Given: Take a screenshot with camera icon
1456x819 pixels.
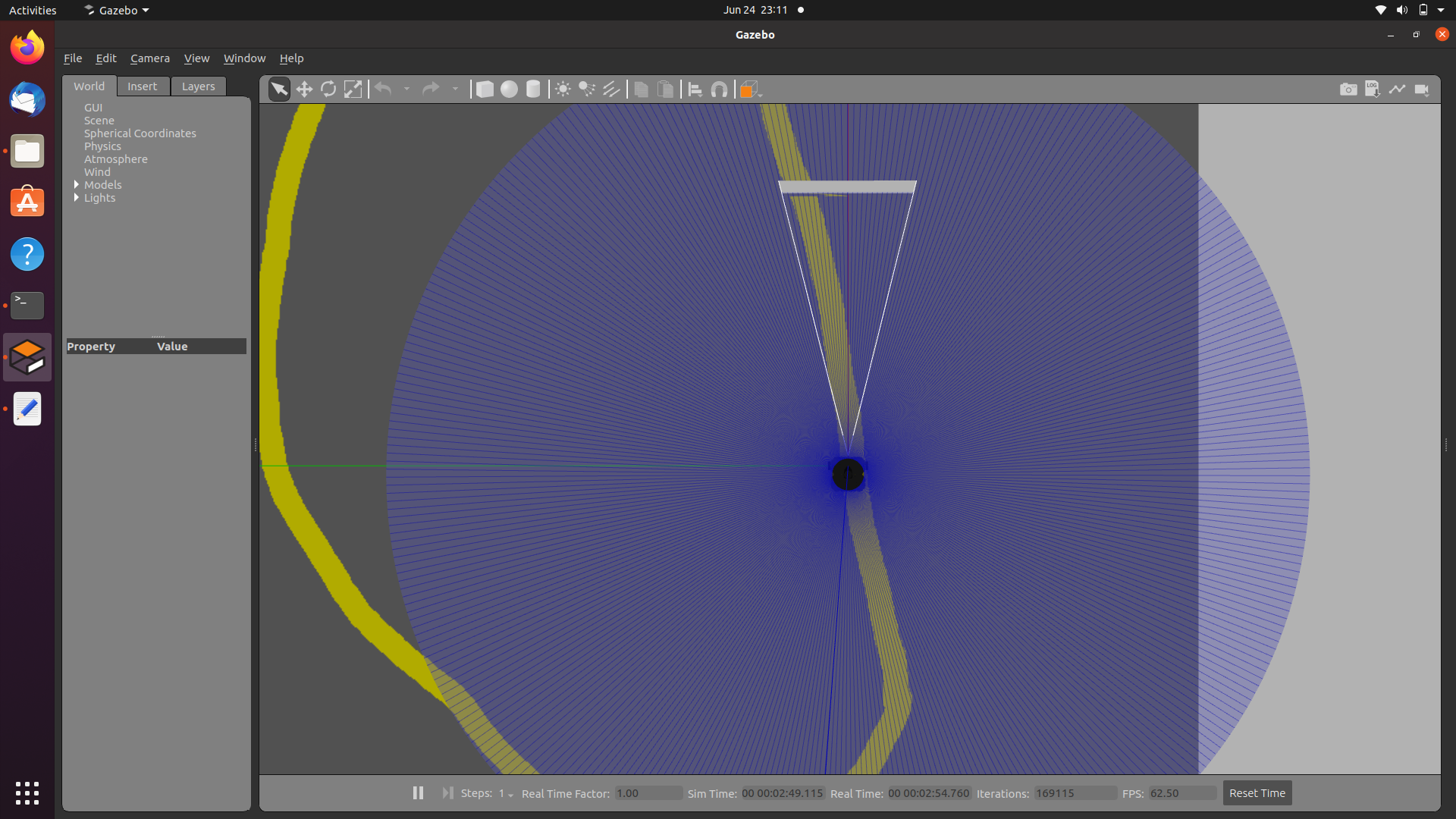Looking at the screenshot, I should click(1348, 89).
